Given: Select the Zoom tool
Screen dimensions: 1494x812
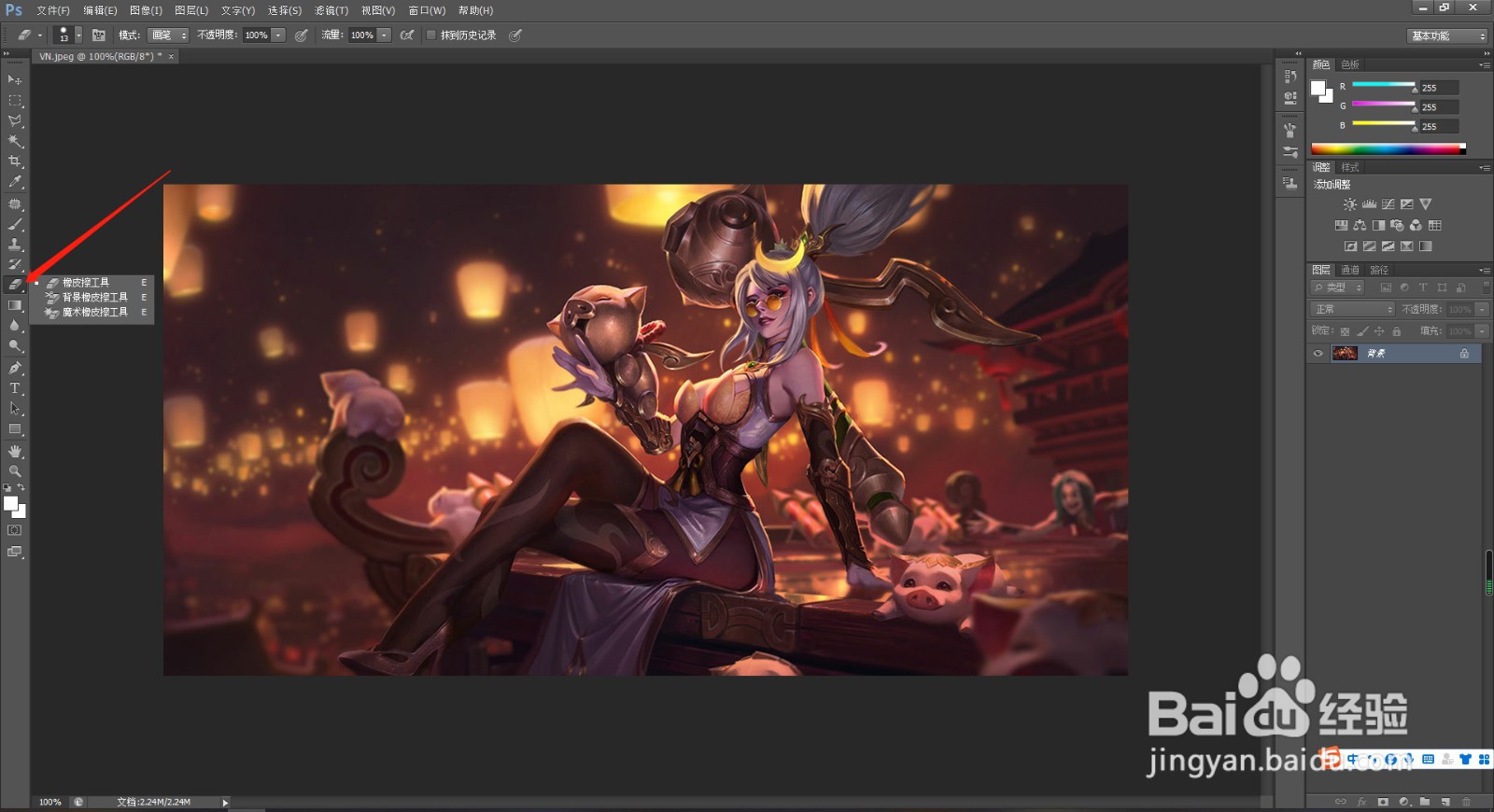Looking at the screenshot, I should tap(15, 471).
